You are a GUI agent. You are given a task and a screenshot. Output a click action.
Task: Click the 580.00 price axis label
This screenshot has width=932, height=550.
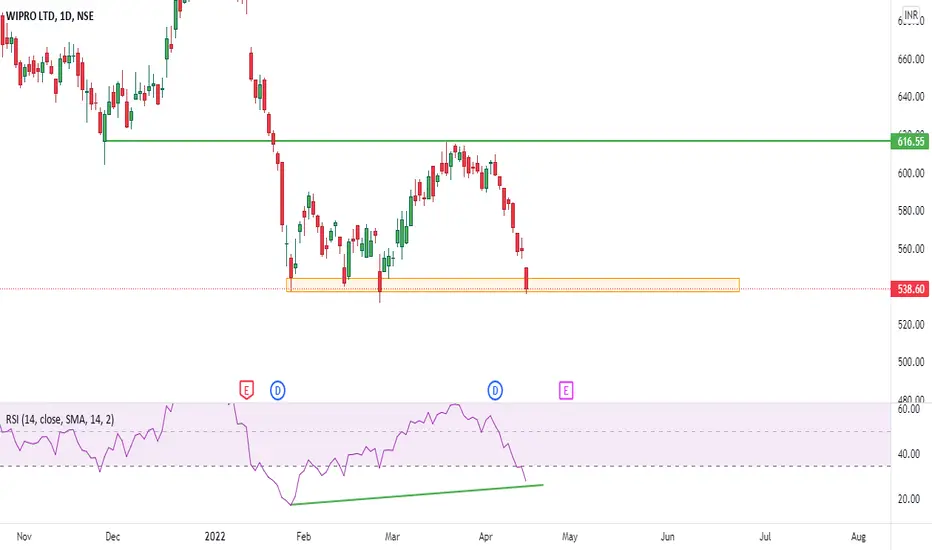911,210
